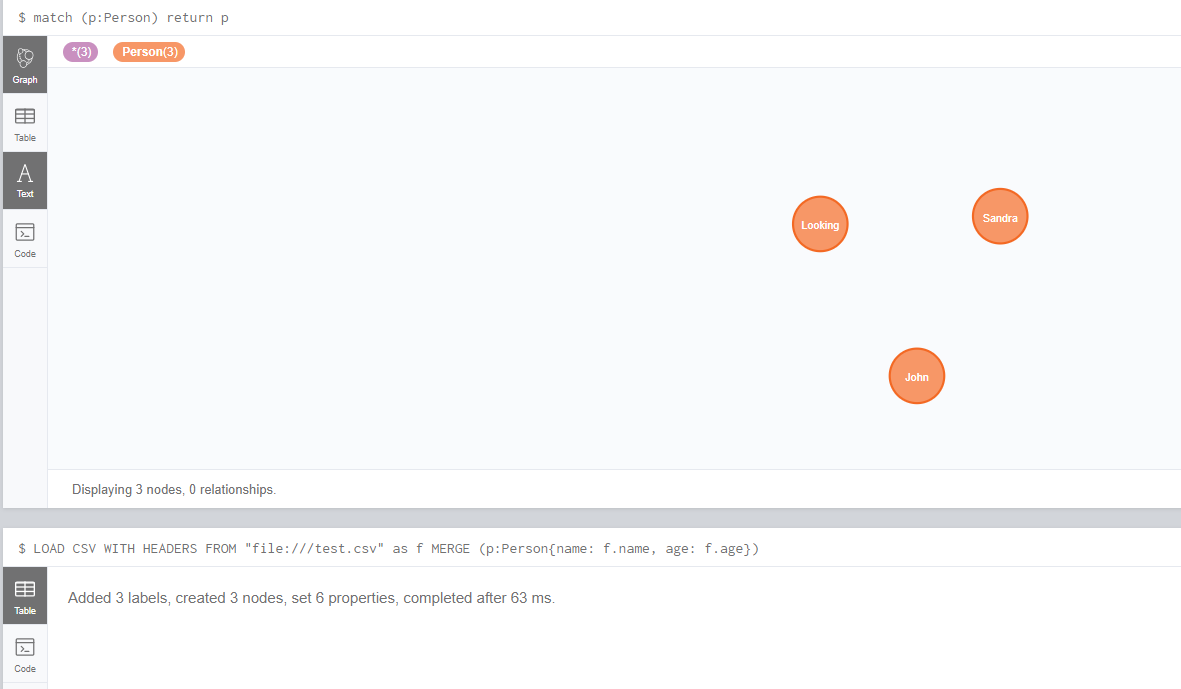The height and width of the screenshot is (689, 1181).
Task: Select the Looking node in the graph
Action: tap(819, 224)
